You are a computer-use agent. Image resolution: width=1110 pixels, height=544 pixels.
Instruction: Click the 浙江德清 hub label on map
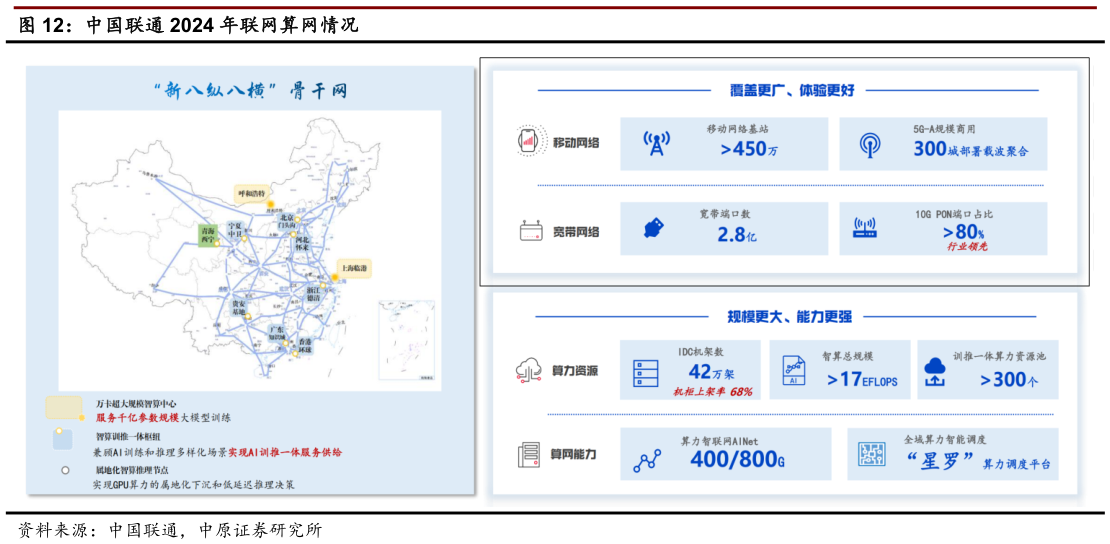pyautogui.click(x=314, y=295)
